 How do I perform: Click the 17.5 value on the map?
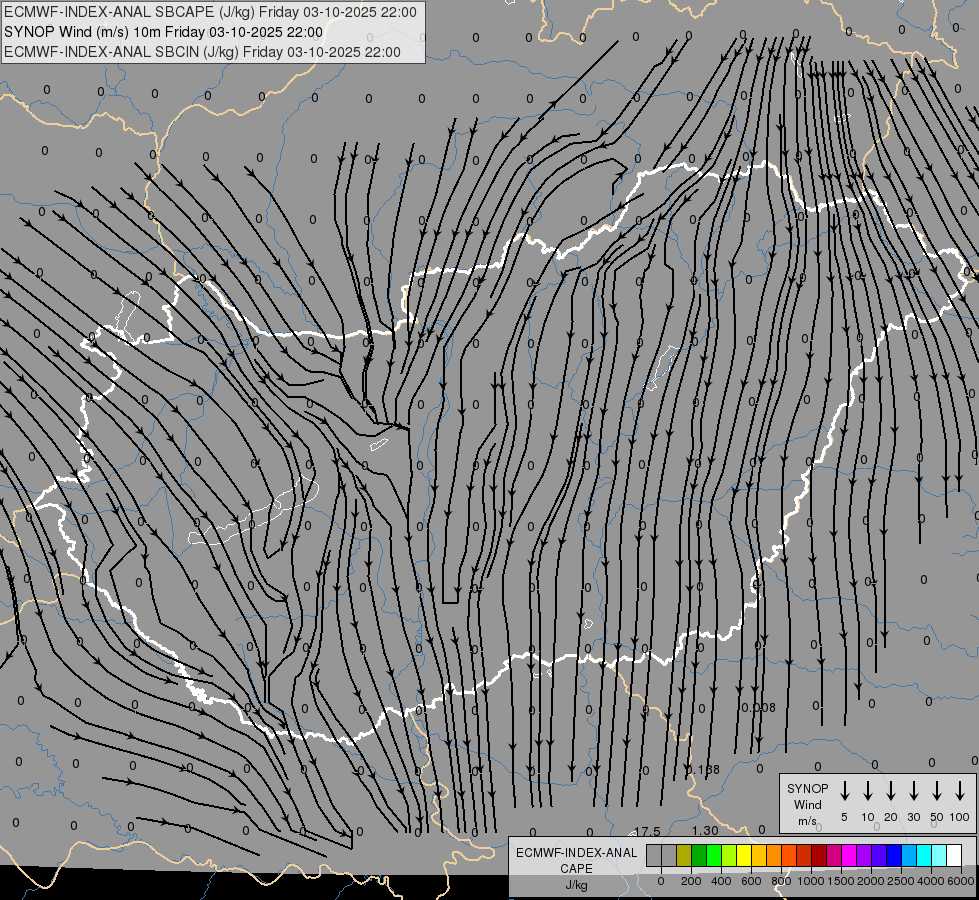[x=647, y=831]
